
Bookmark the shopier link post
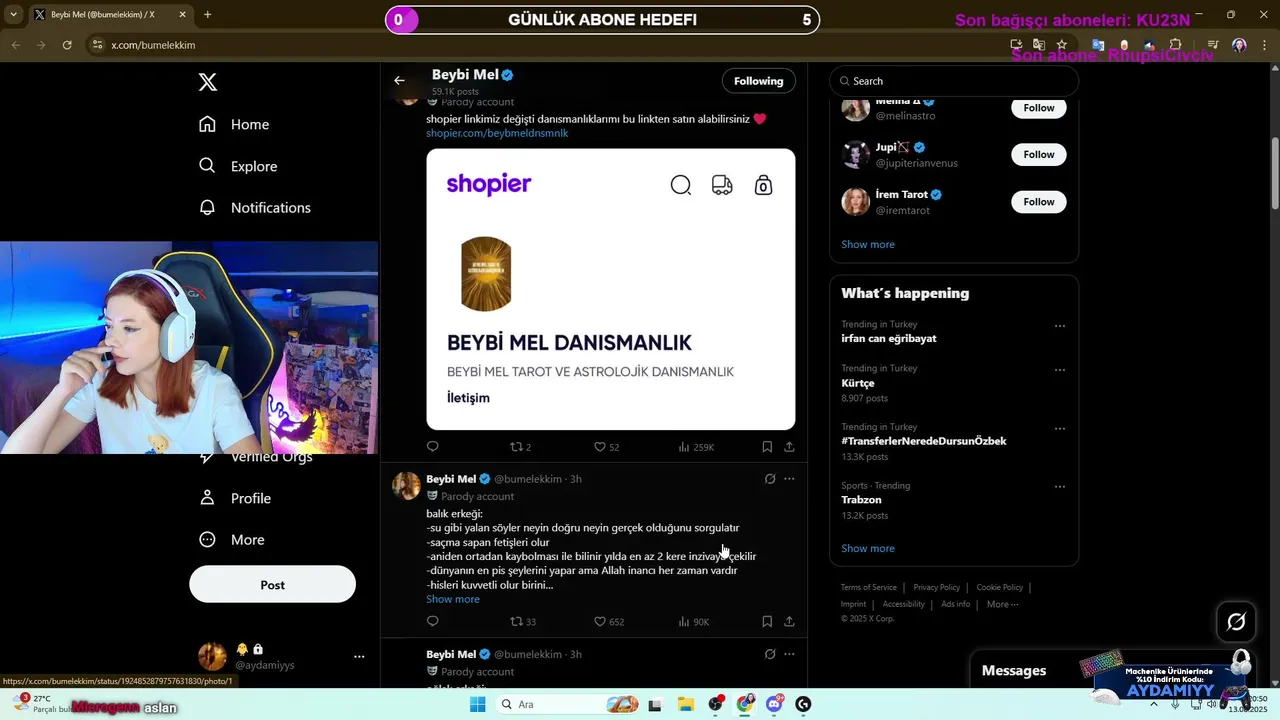coord(767,447)
